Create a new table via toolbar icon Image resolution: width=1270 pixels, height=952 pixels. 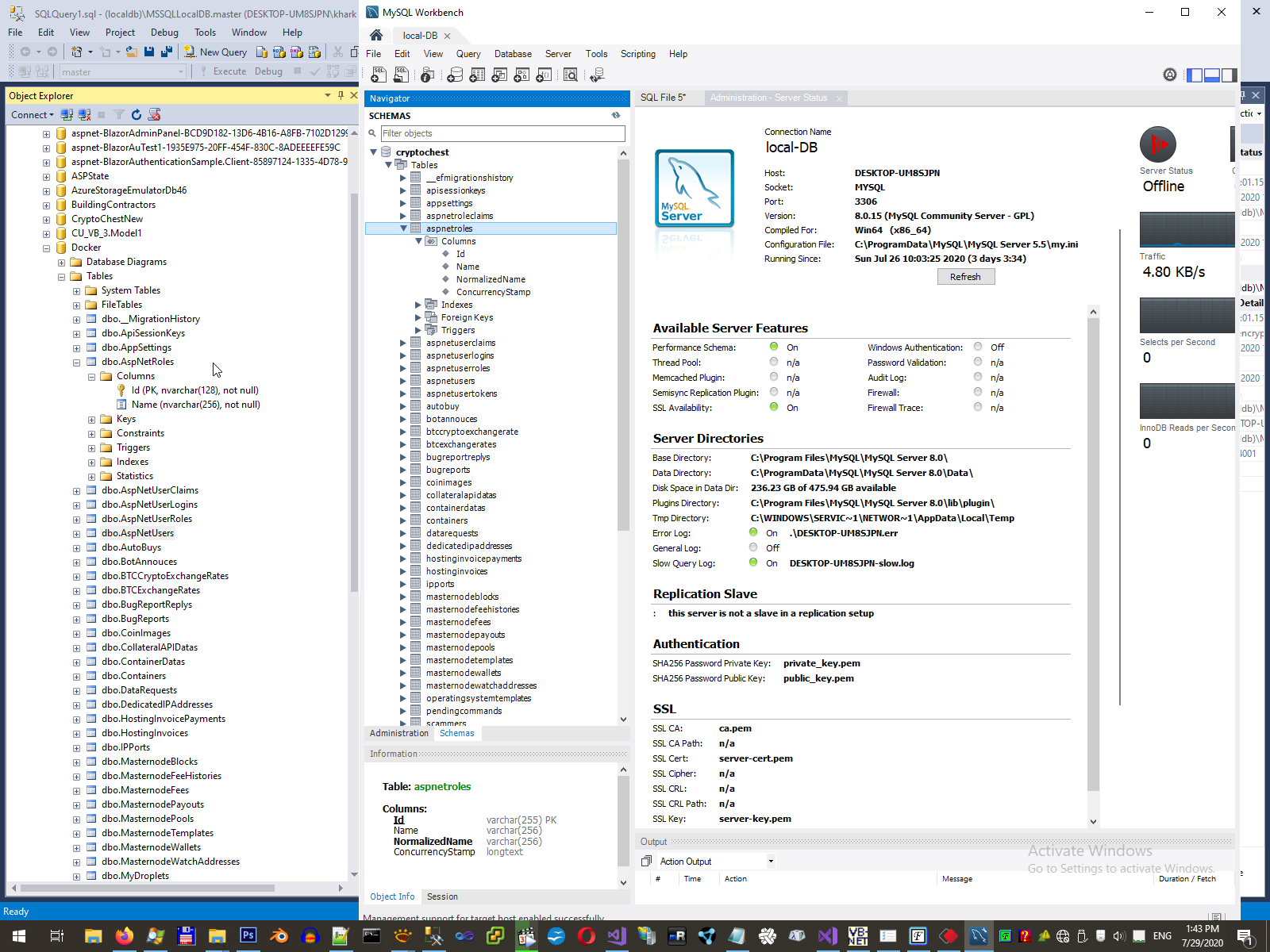pos(477,75)
